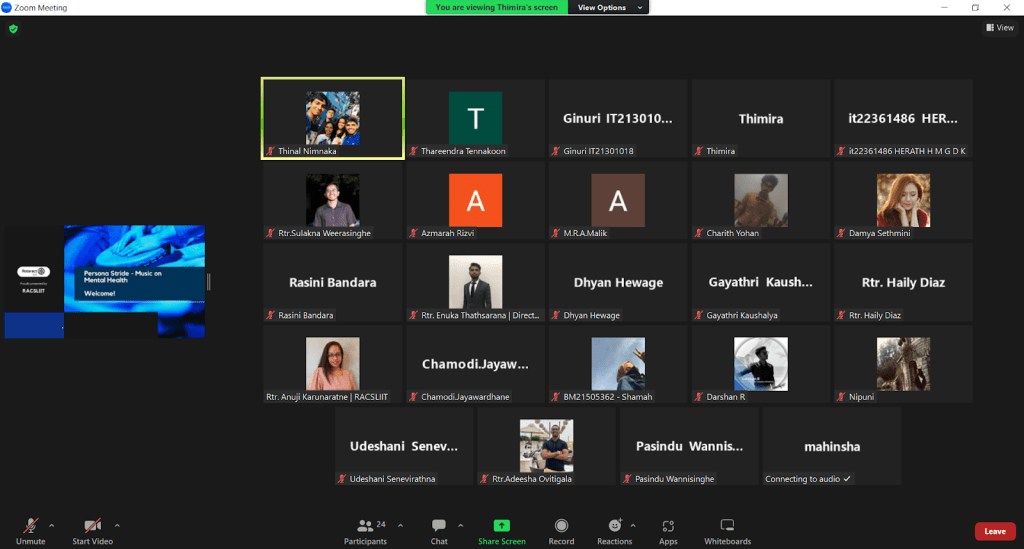This screenshot has width=1024, height=549.
Task: Expand the Participants options caret
Action: tap(400, 524)
